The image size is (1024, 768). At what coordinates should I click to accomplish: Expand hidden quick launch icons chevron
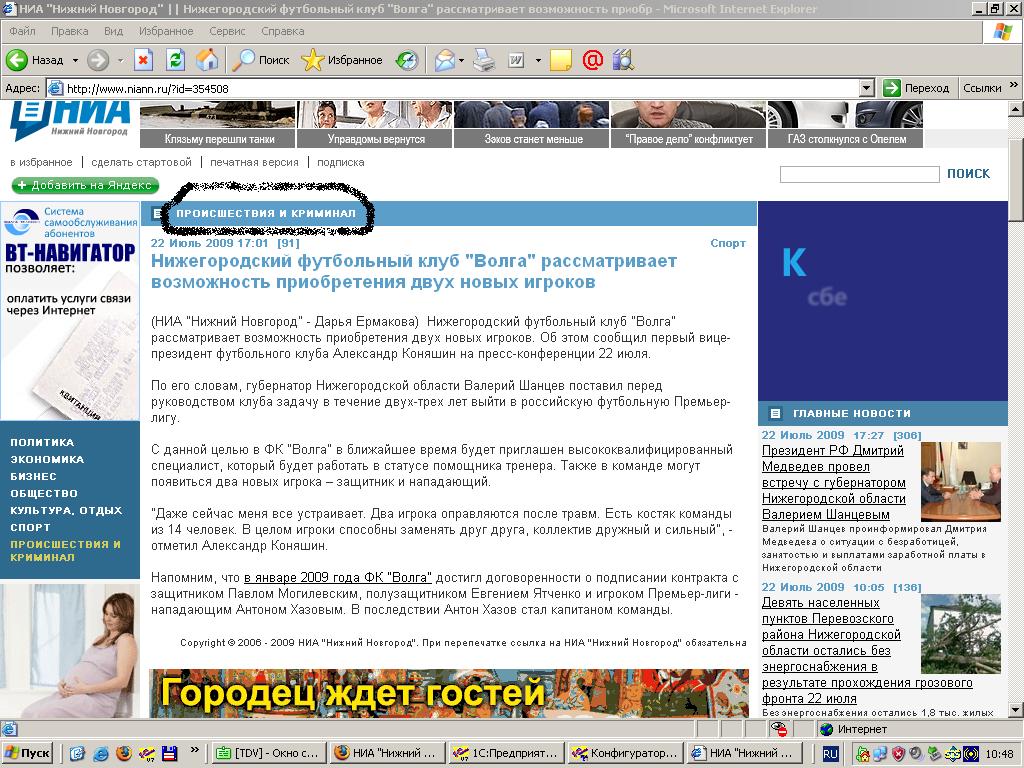[x=194, y=750]
